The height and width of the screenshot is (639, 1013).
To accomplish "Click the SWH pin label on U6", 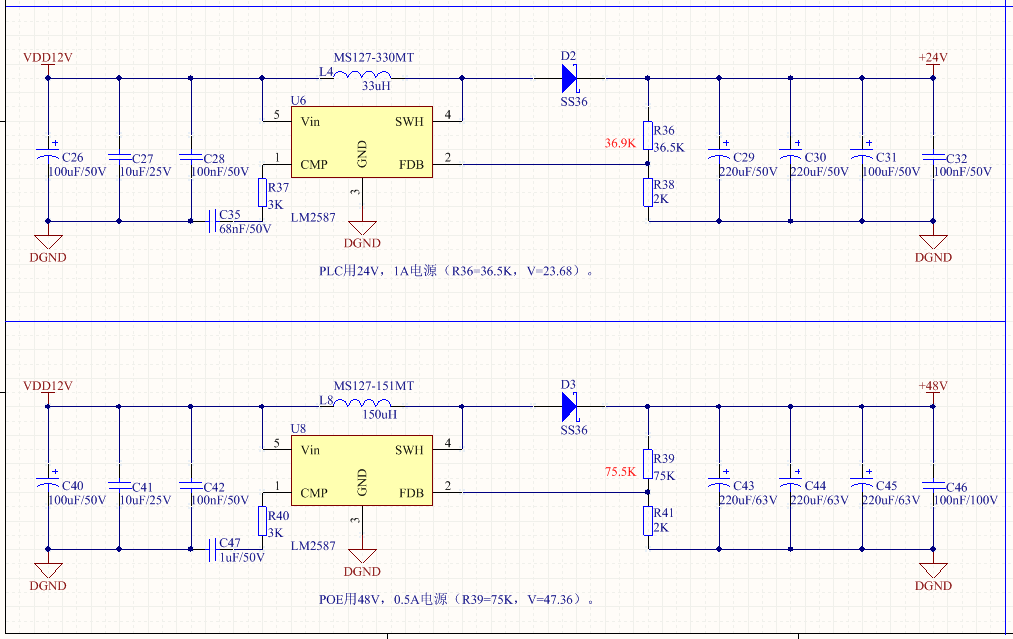I will [409, 121].
